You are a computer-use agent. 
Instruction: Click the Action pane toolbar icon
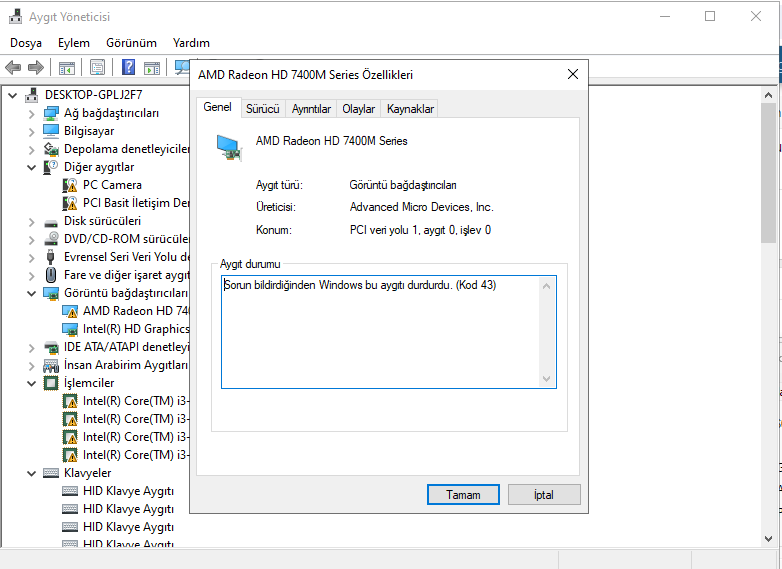[x=152, y=67]
